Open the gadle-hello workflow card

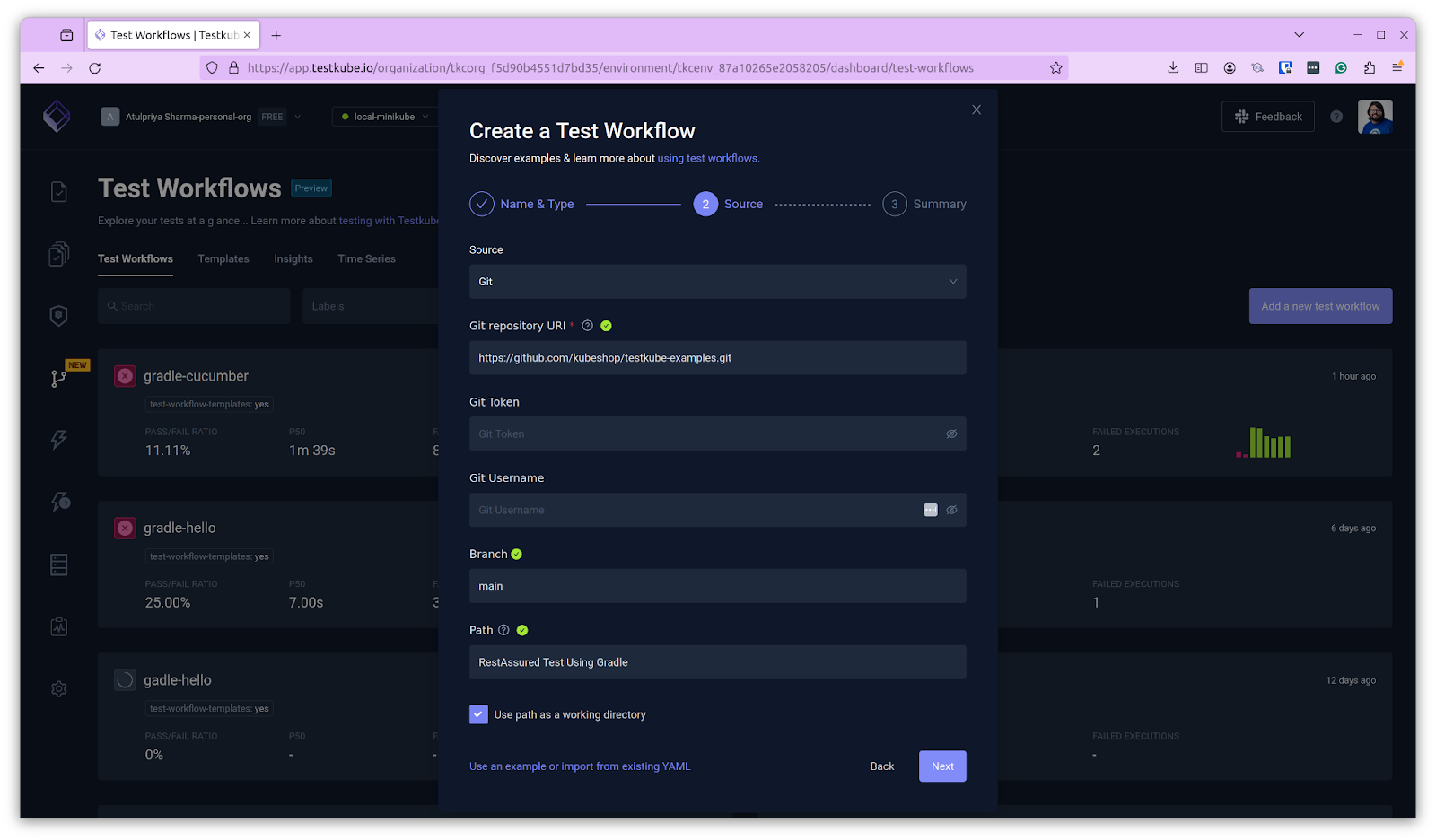click(267, 716)
